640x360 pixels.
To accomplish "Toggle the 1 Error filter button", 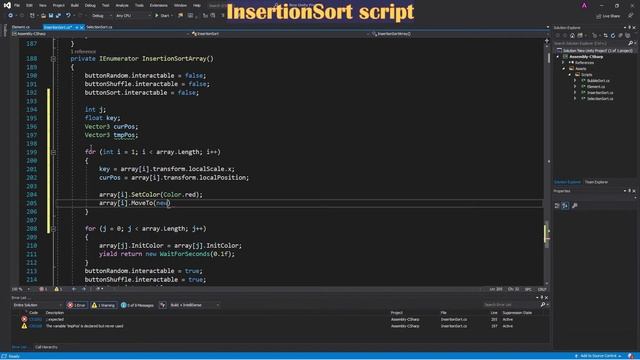I will [x=77, y=305].
